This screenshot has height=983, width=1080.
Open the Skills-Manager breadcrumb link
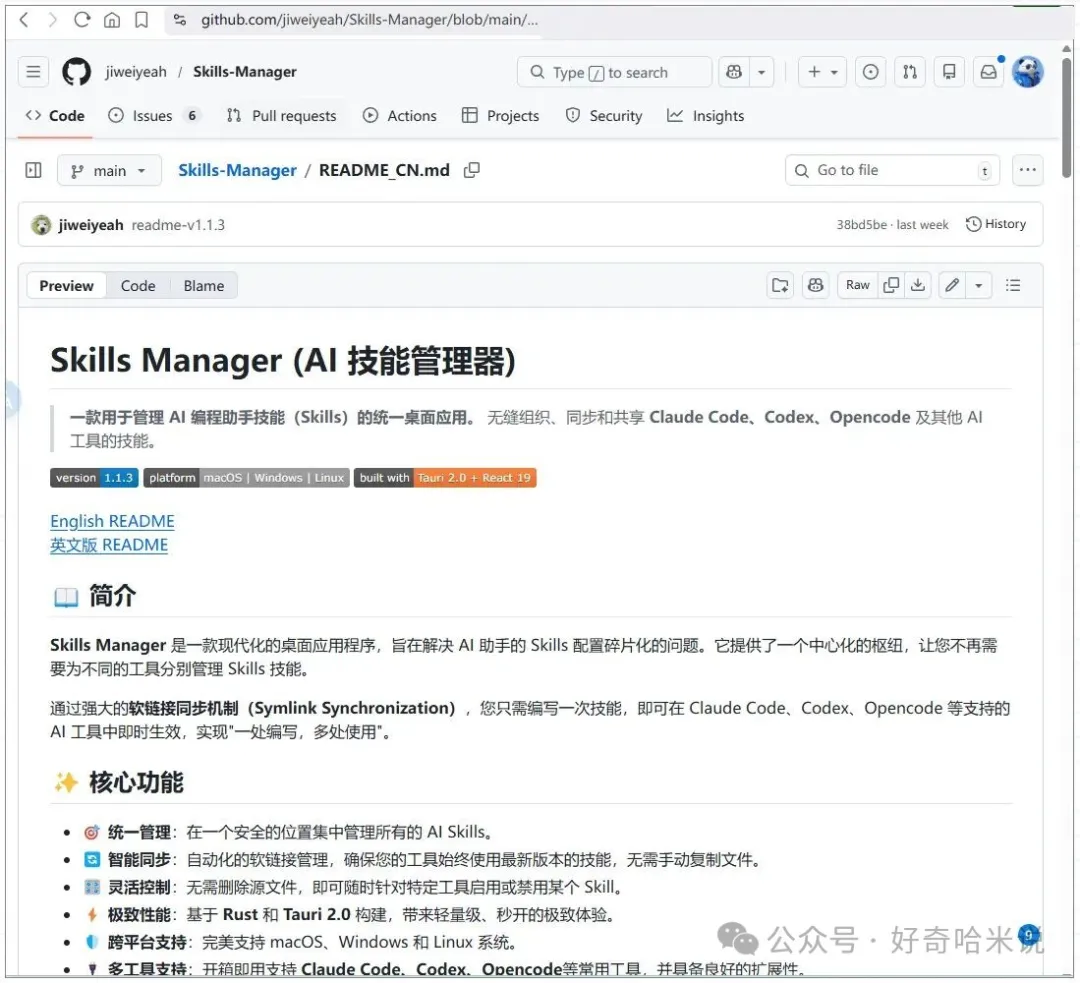tap(237, 170)
